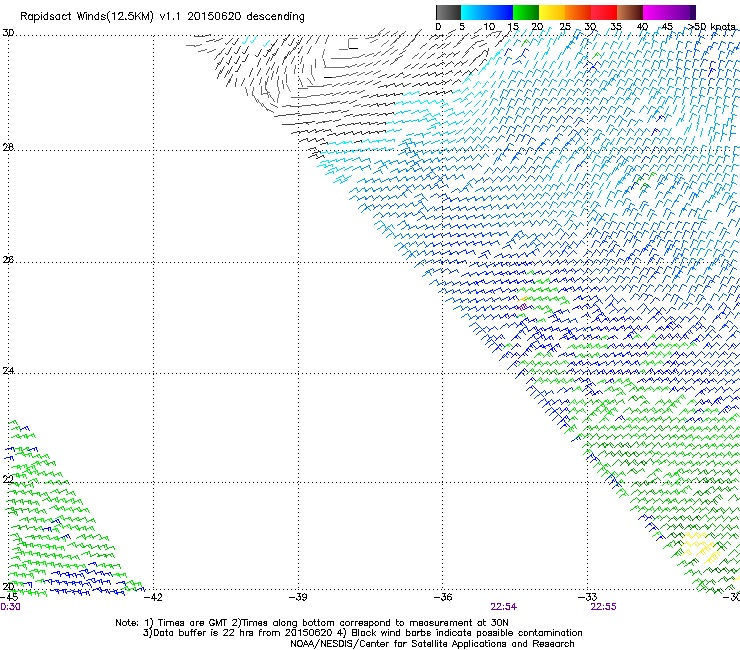Click the '-36' longitude axis label
Viewport: 740px width, 650px height.
coord(443,598)
